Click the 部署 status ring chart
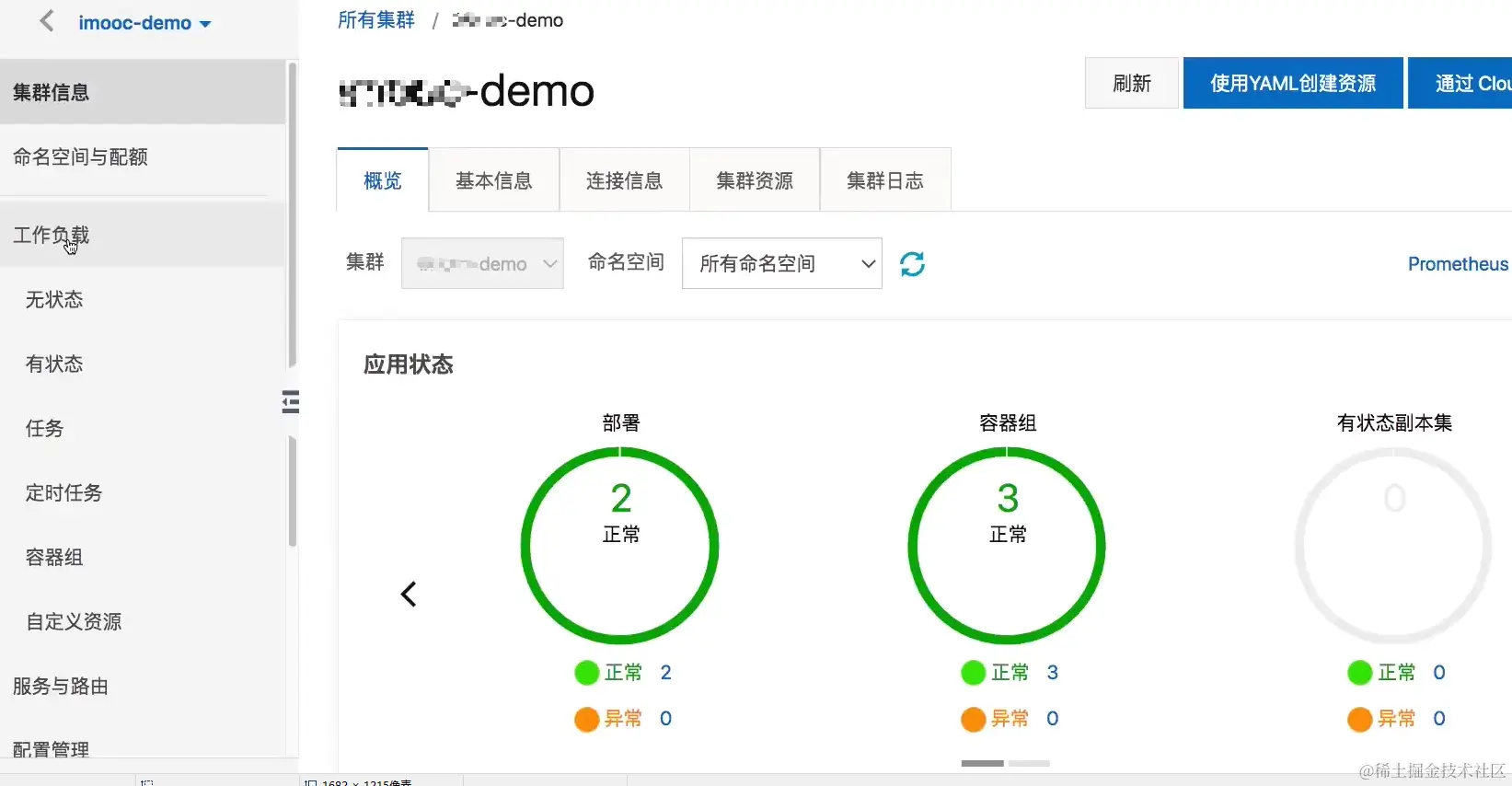1512x786 pixels. pos(620,546)
